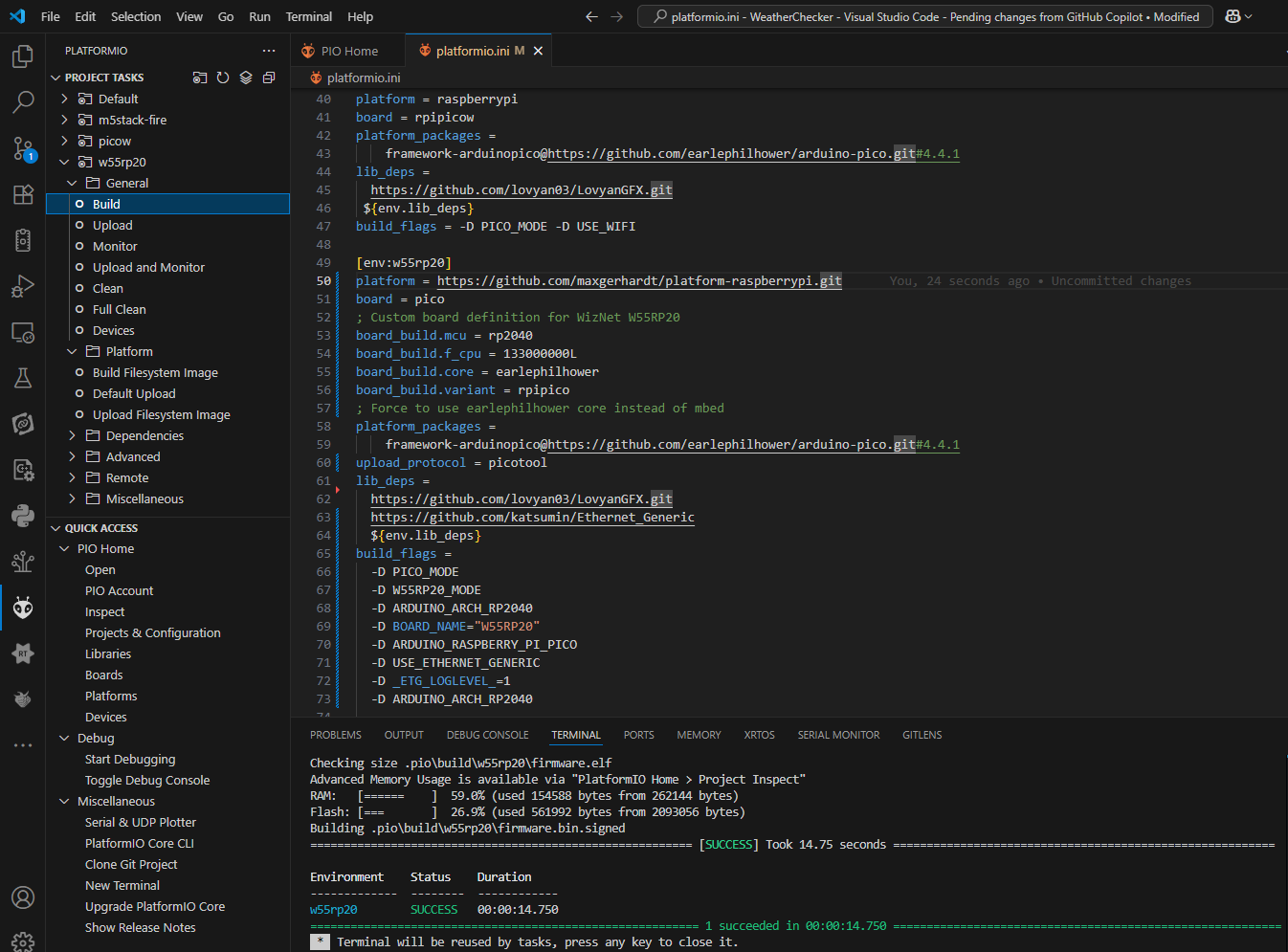The height and width of the screenshot is (952, 1288).
Task: Open the GitHub Copilot menu icon
Action: click(x=1238, y=16)
